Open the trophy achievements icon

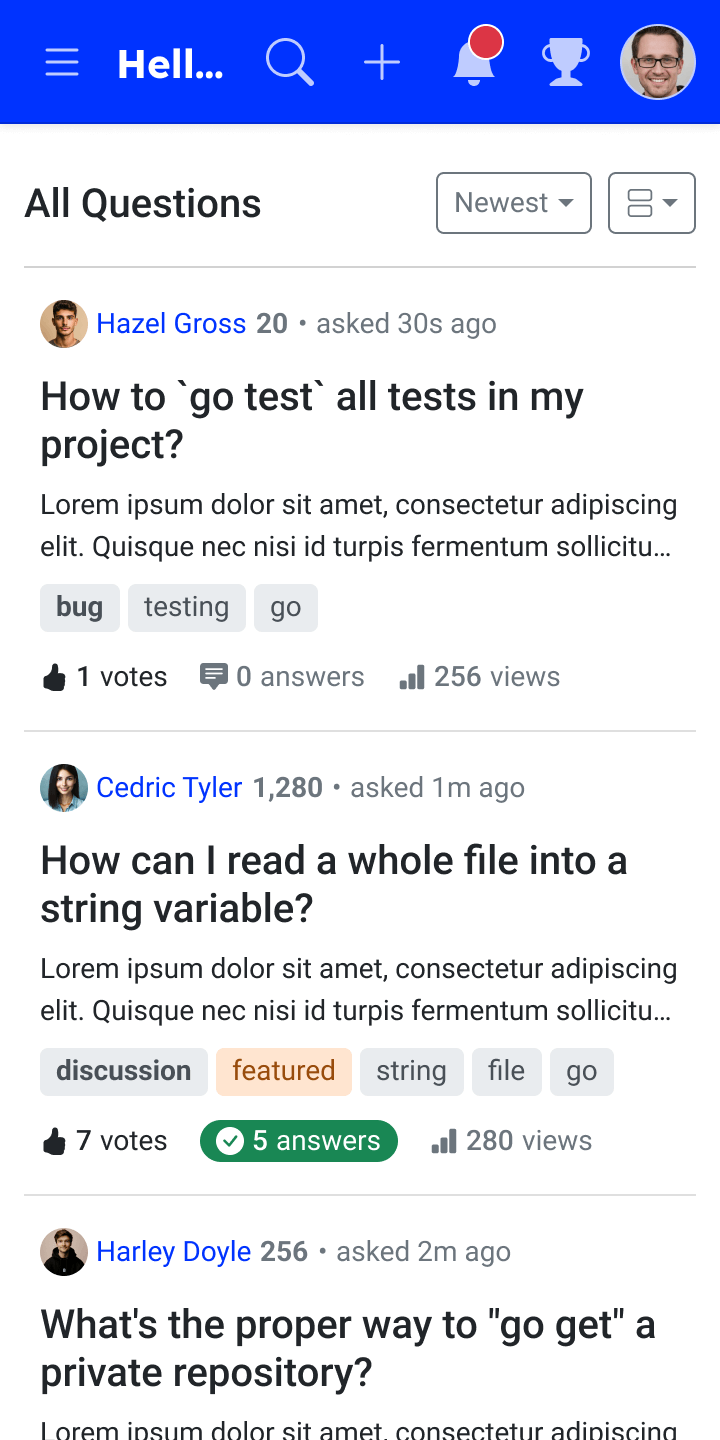(566, 62)
